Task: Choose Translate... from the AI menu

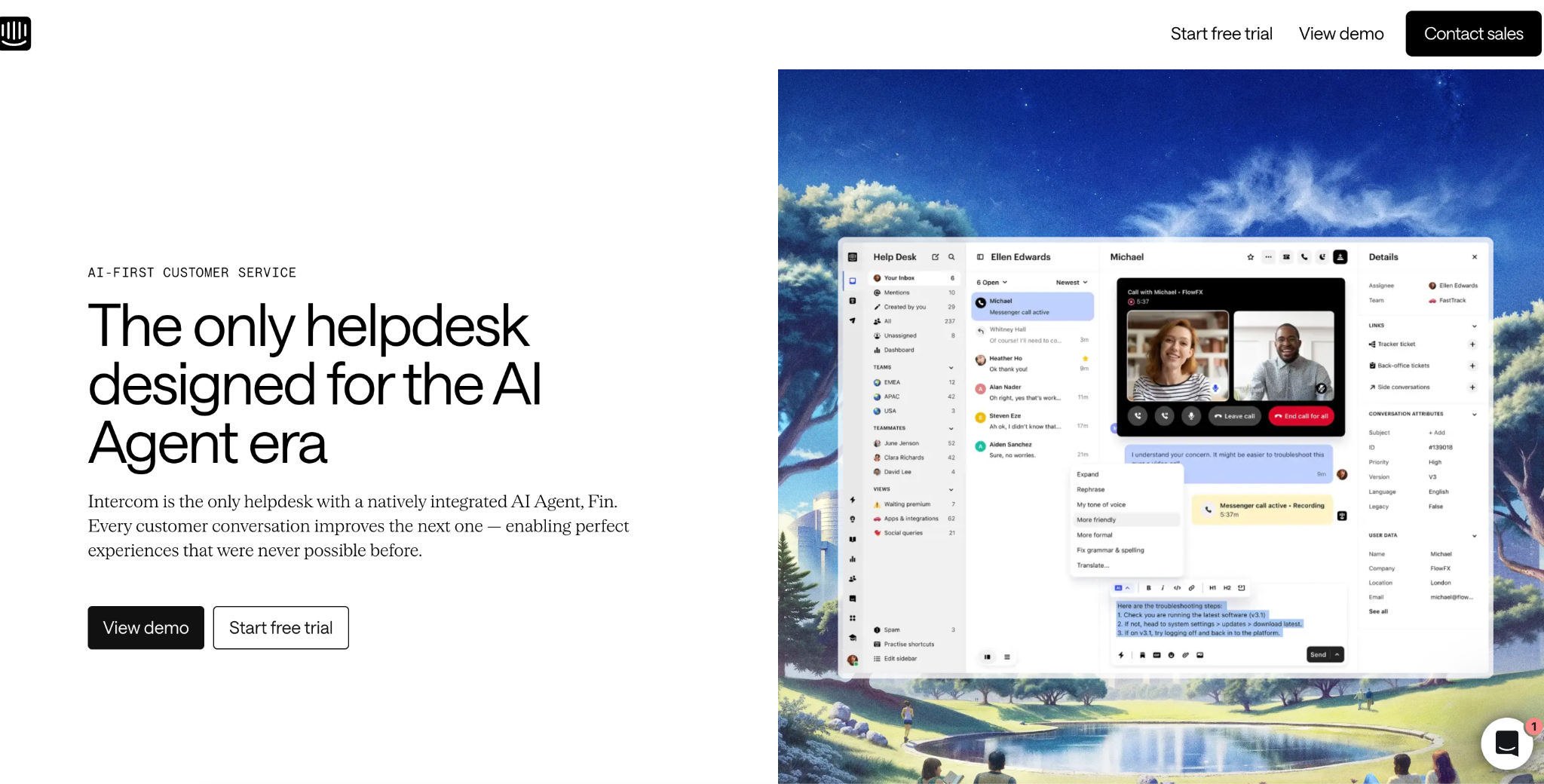Action: [x=1093, y=565]
